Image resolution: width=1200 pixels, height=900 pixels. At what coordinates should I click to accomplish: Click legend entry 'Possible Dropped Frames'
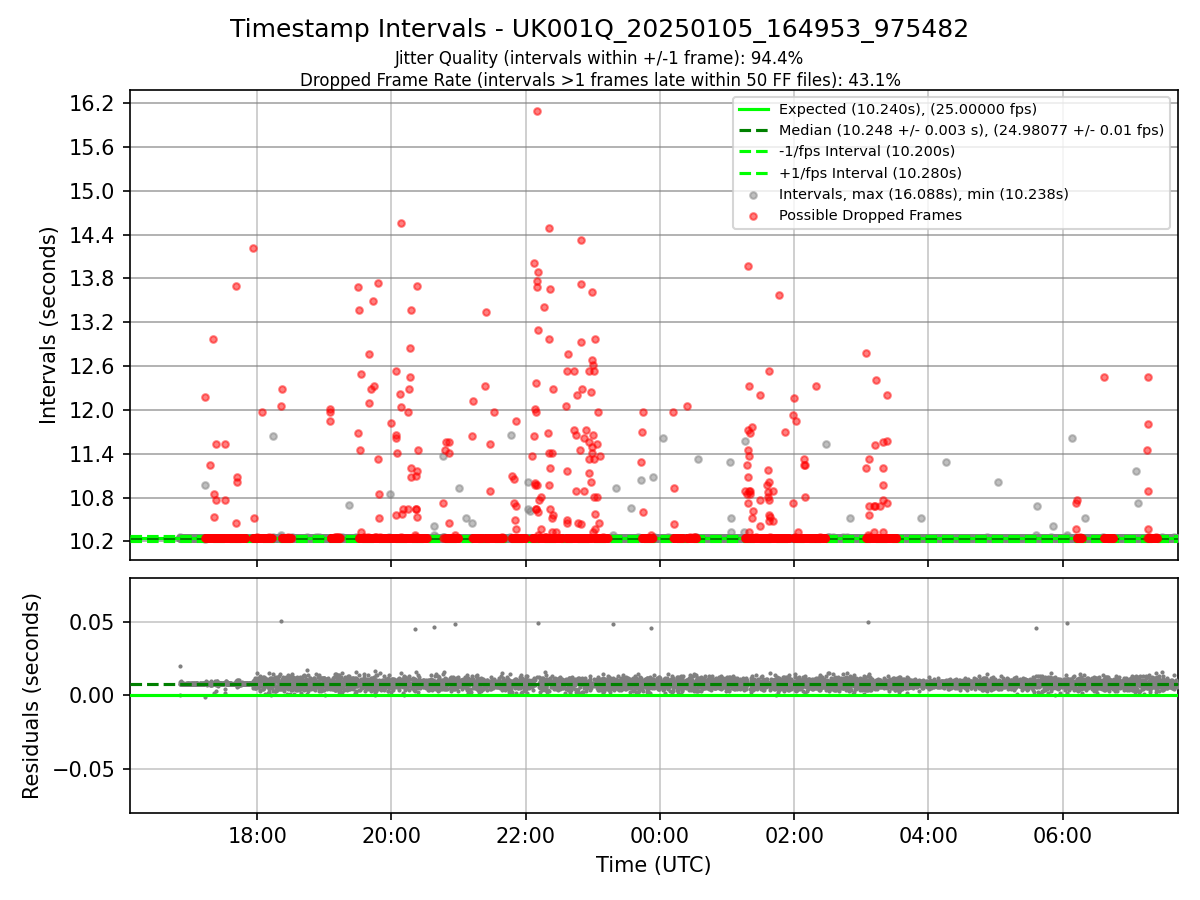point(870,215)
